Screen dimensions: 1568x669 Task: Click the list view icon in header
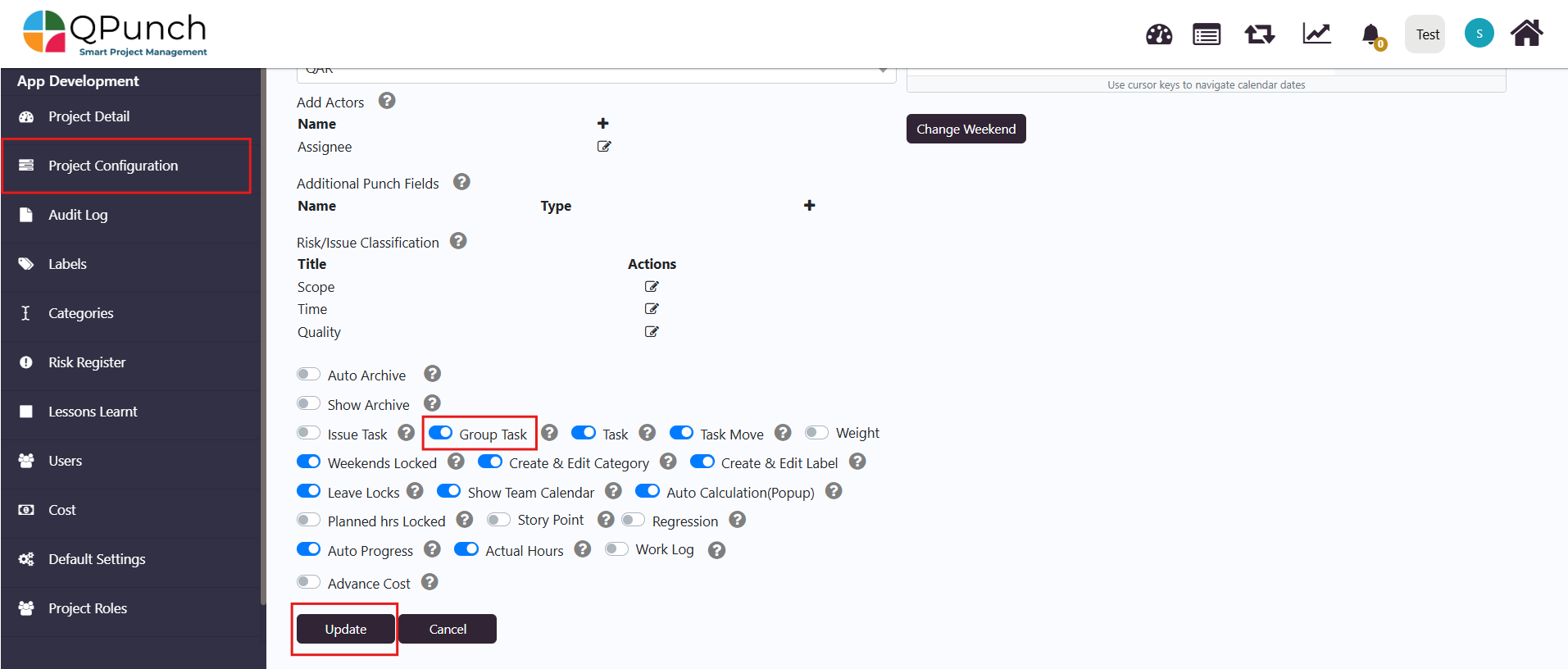tap(1206, 34)
